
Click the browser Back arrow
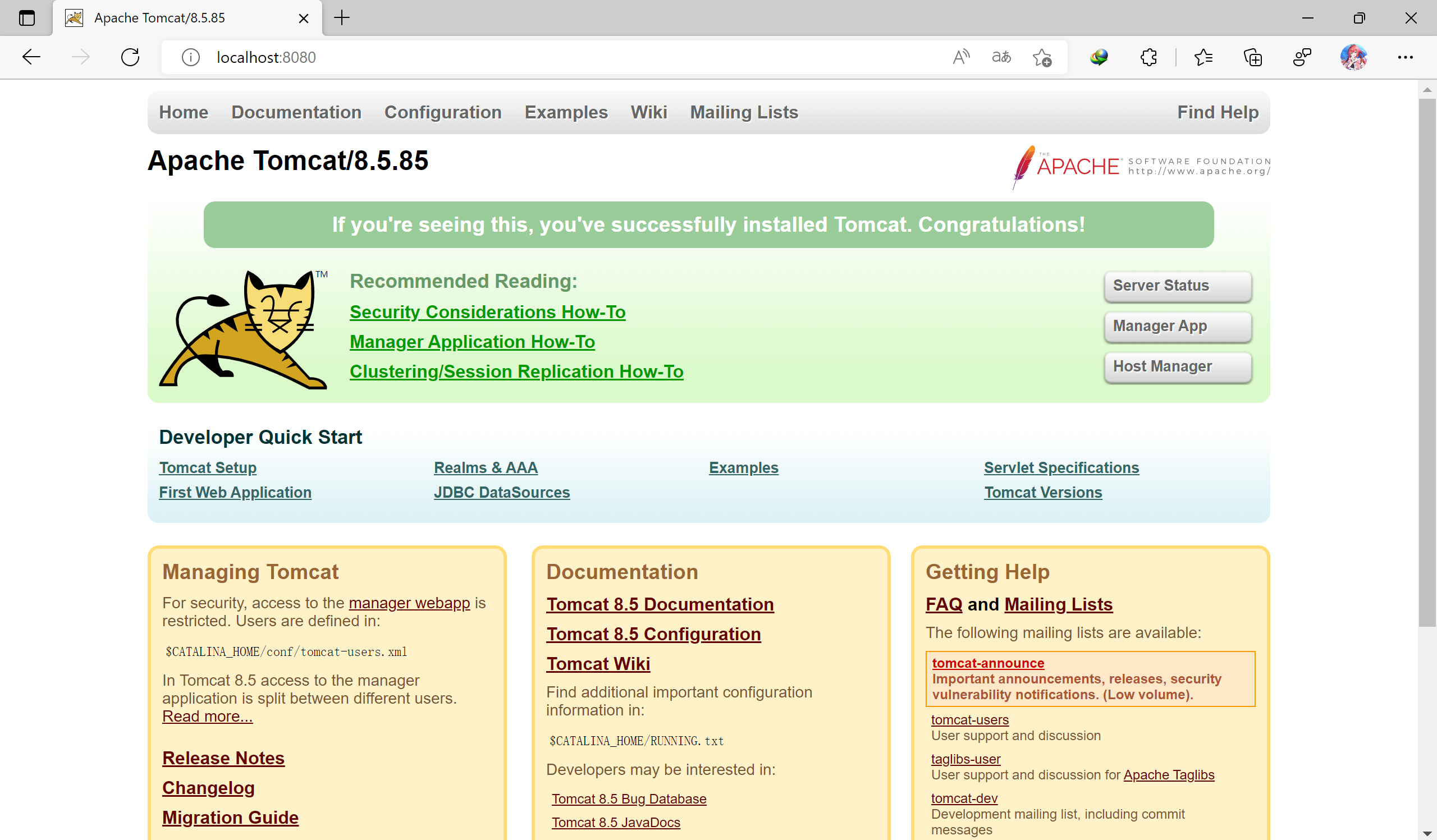31,57
